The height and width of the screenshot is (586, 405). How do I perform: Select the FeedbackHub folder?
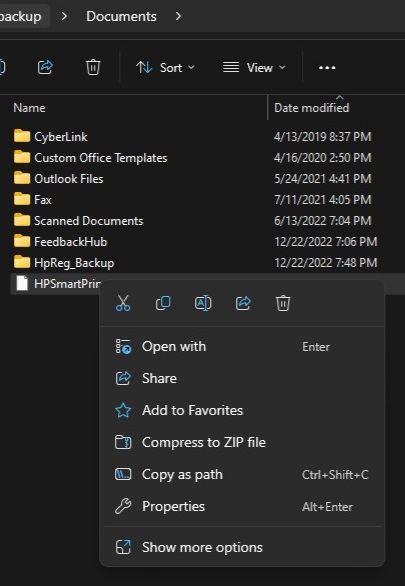61,241
